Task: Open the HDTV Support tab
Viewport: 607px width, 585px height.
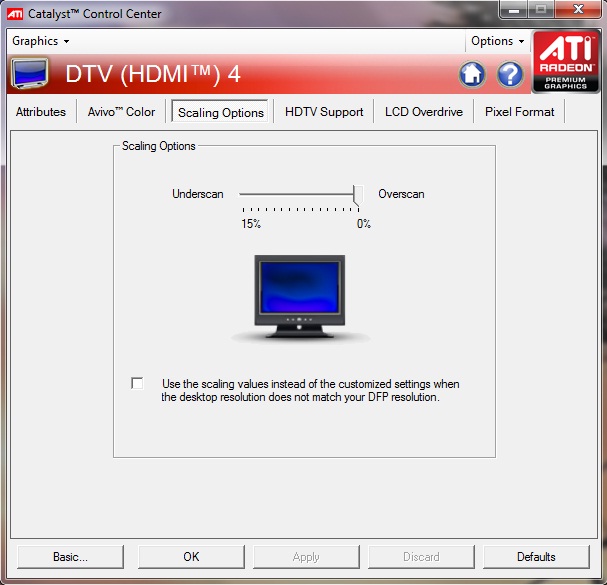Action: coord(324,112)
